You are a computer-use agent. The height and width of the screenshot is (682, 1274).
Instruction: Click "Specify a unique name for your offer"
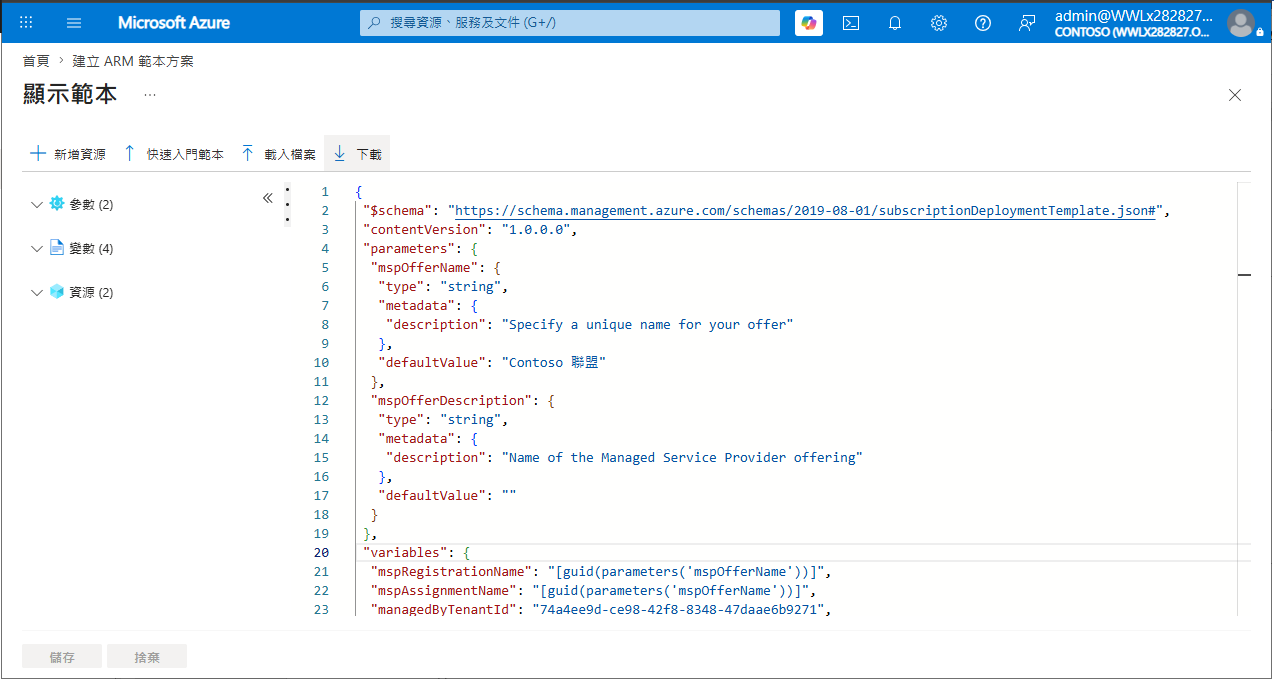coord(647,325)
